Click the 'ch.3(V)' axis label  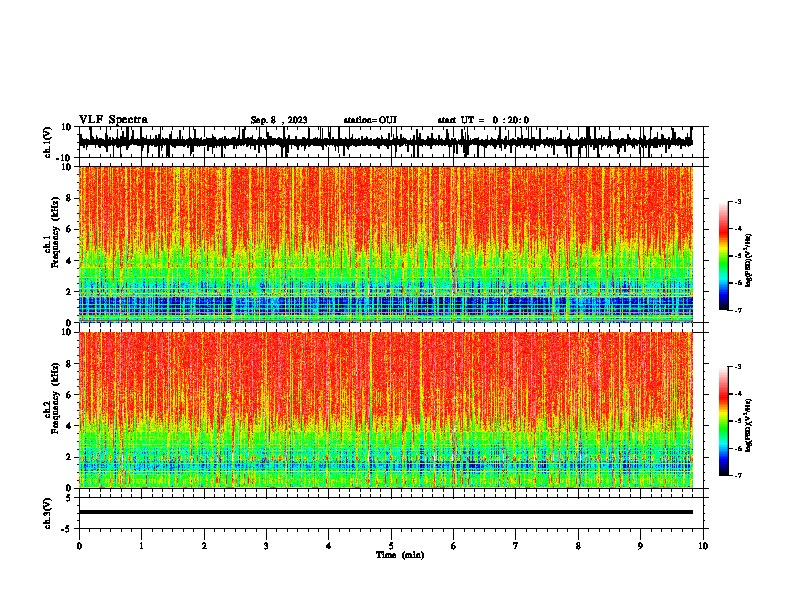coord(48,513)
